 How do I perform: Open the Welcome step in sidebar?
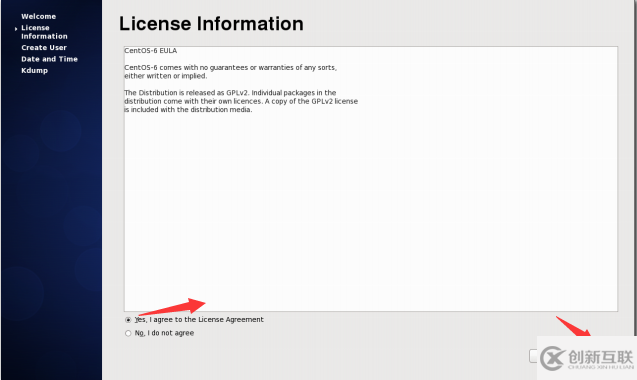click(39, 16)
